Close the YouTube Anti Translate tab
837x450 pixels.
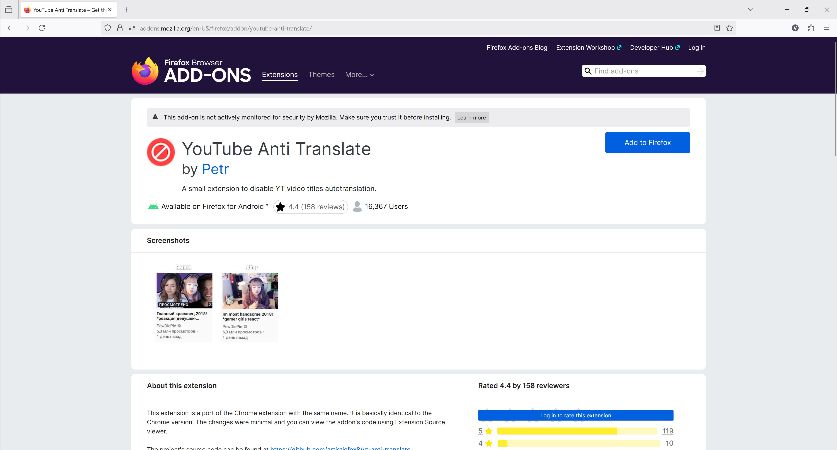coord(109,10)
